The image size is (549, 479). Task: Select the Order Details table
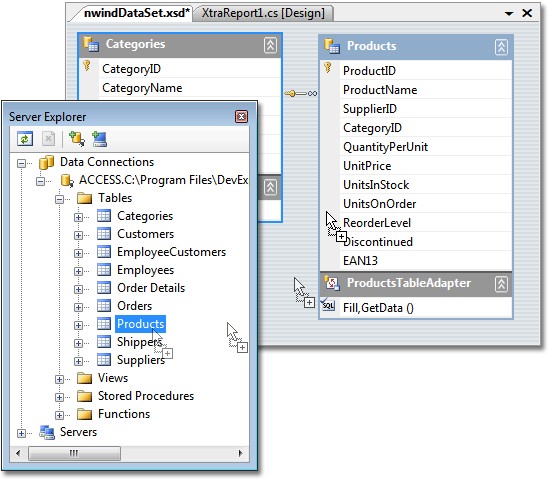151,288
